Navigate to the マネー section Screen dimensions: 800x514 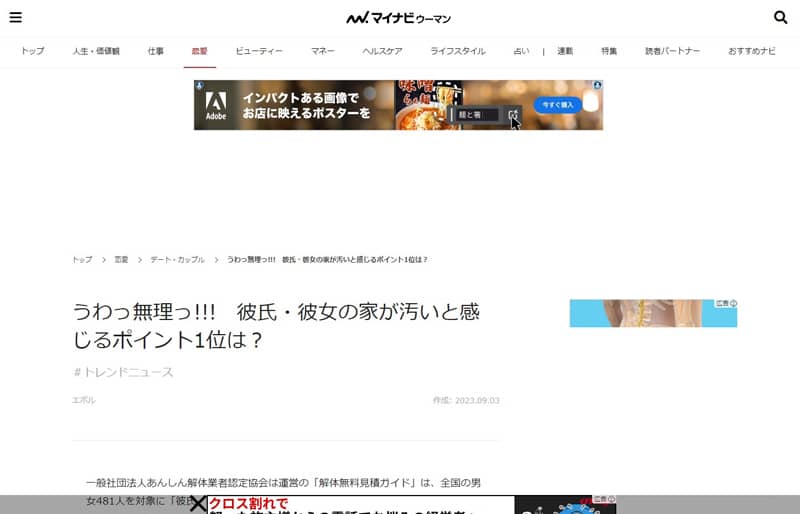[323, 51]
